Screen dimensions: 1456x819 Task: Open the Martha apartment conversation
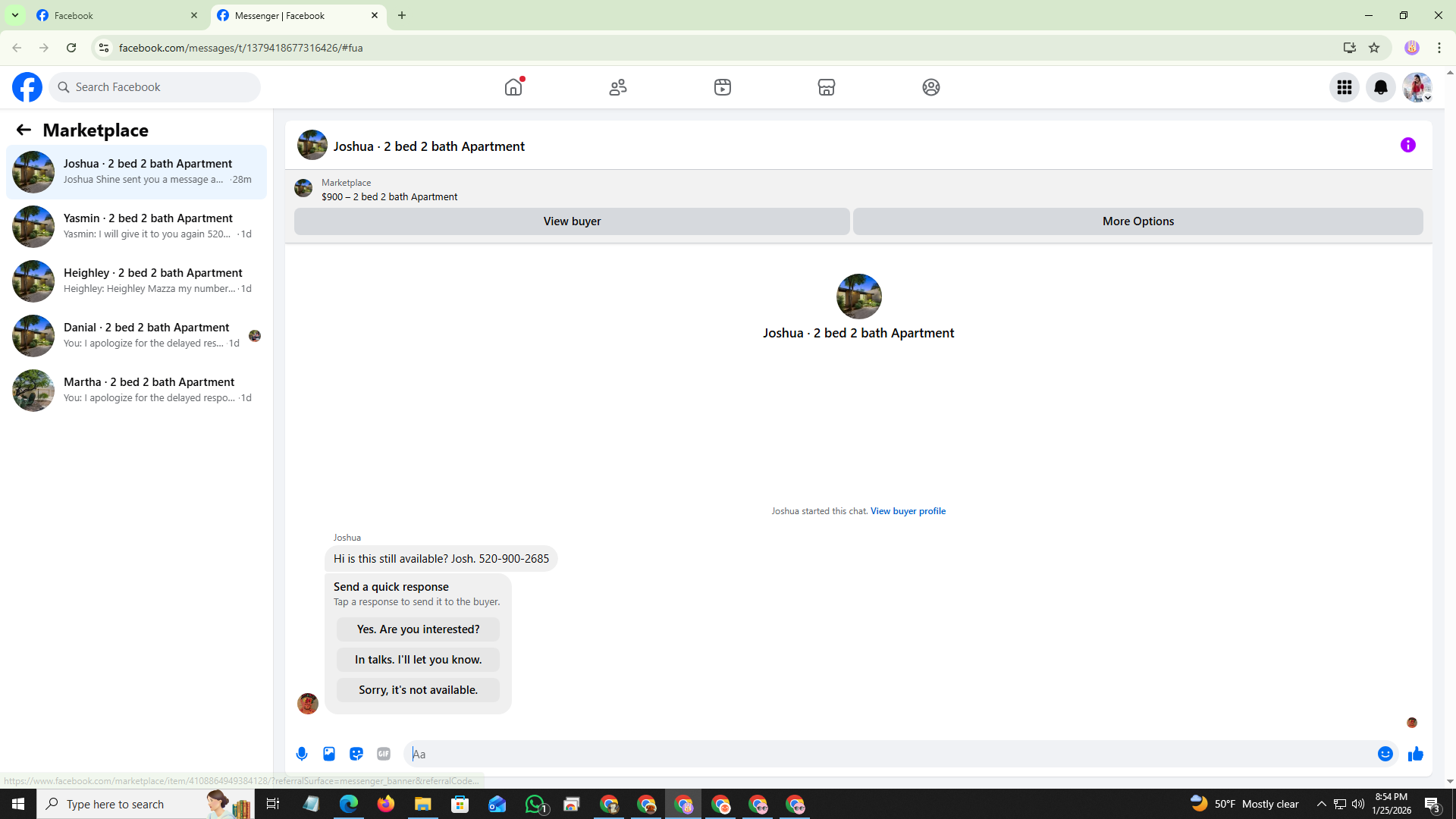(136, 391)
